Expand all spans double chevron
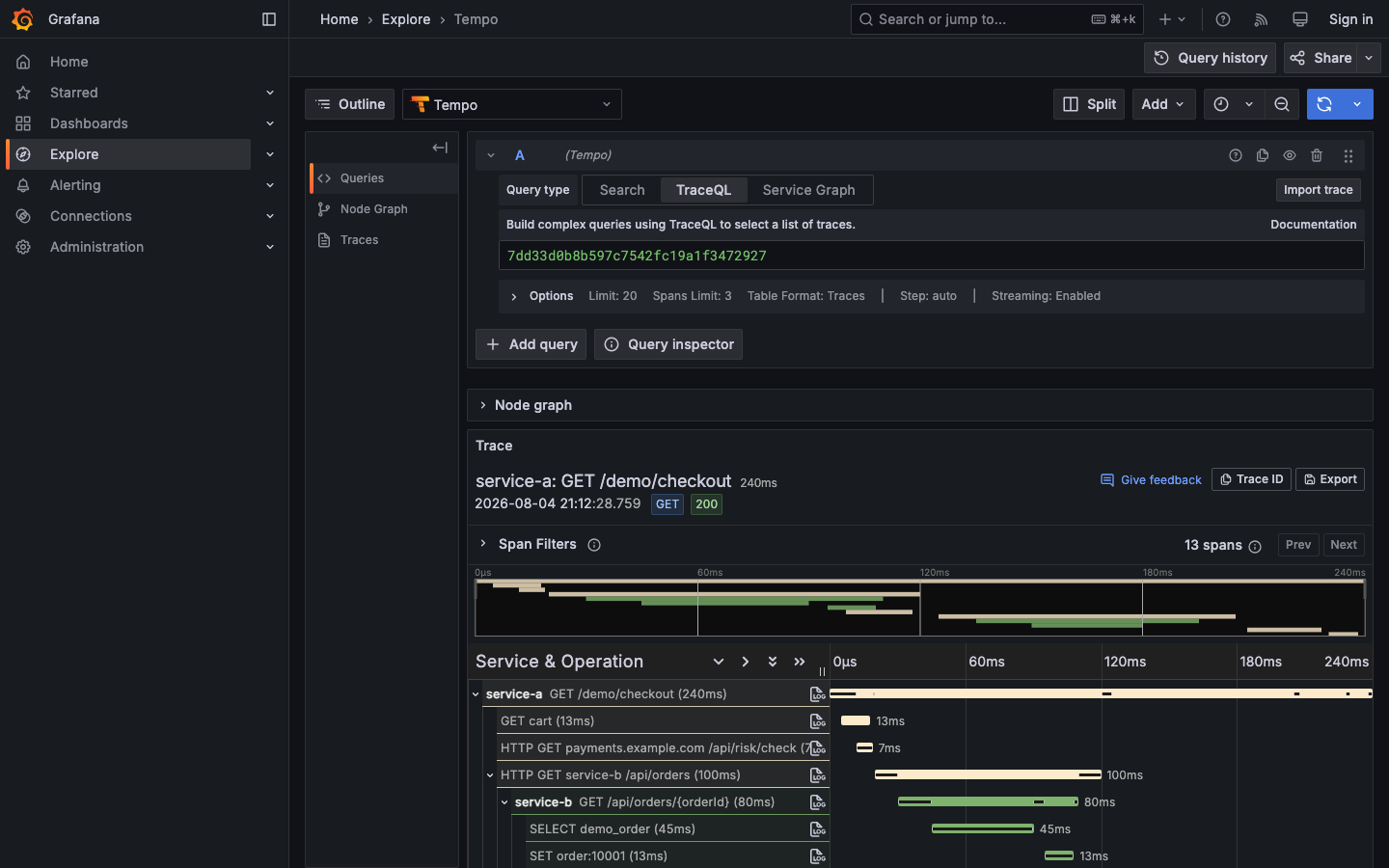This screenshot has height=868, width=1389. [773, 662]
